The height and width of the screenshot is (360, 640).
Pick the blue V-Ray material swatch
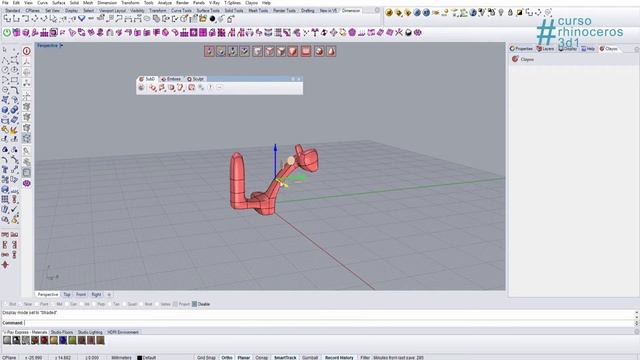[63, 340]
